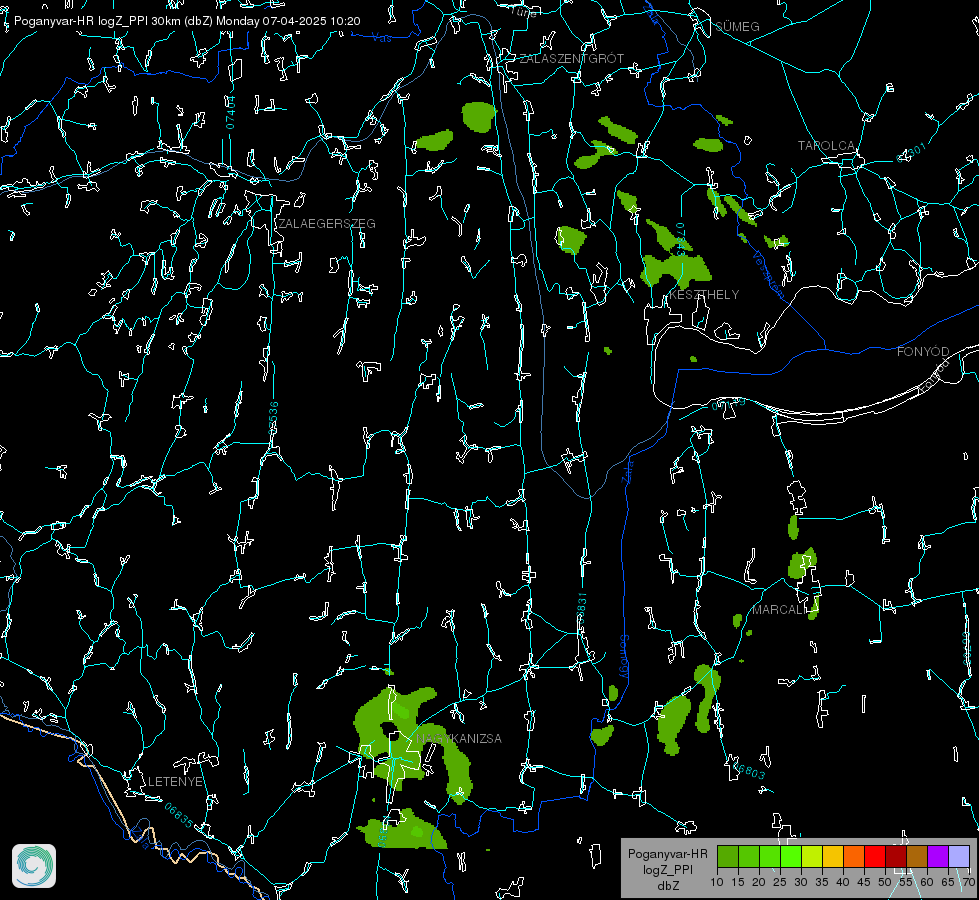Select the SÜMEG town label
979x900 pixels.
pos(737,26)
